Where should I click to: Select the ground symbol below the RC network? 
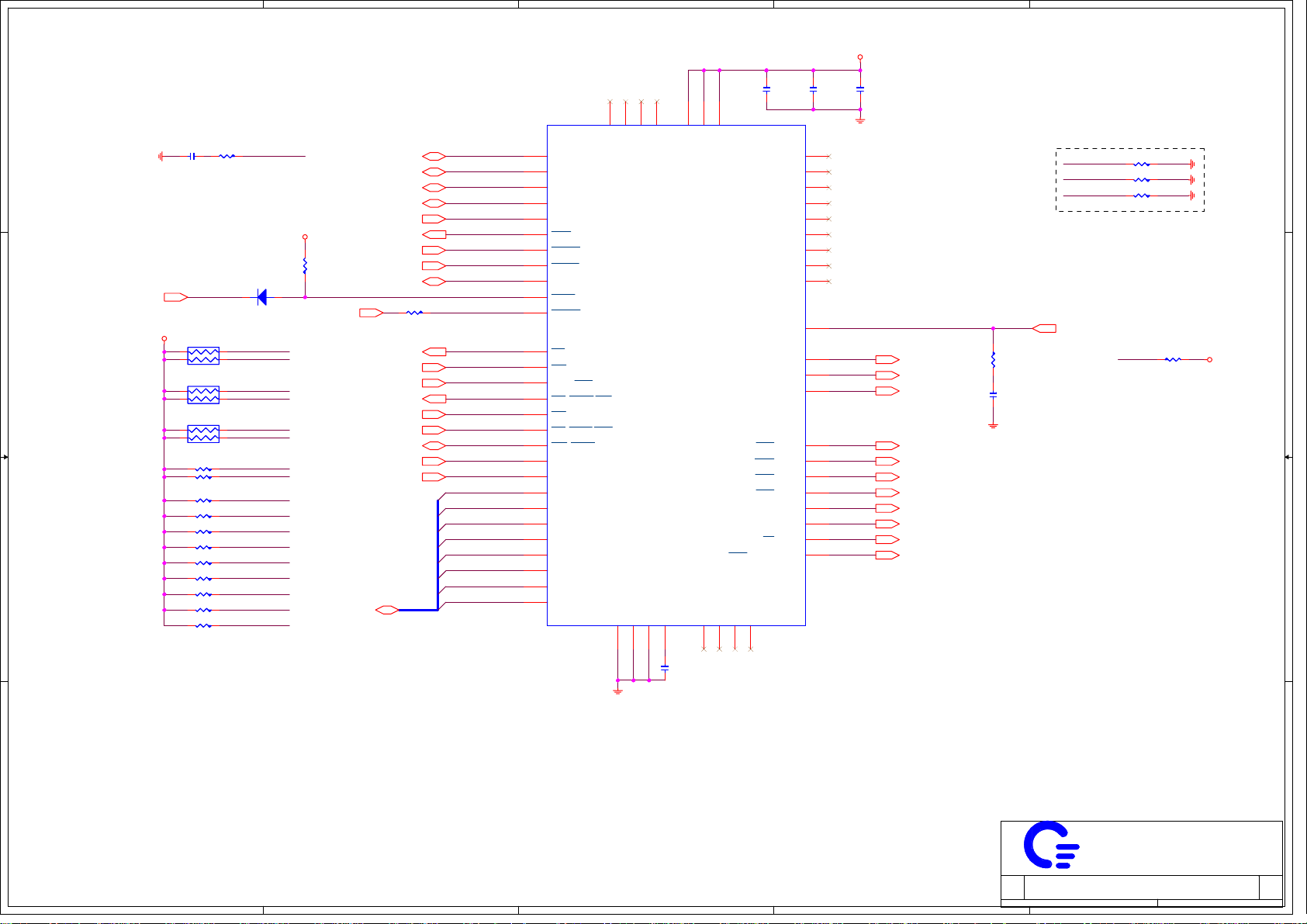(993, 426)
